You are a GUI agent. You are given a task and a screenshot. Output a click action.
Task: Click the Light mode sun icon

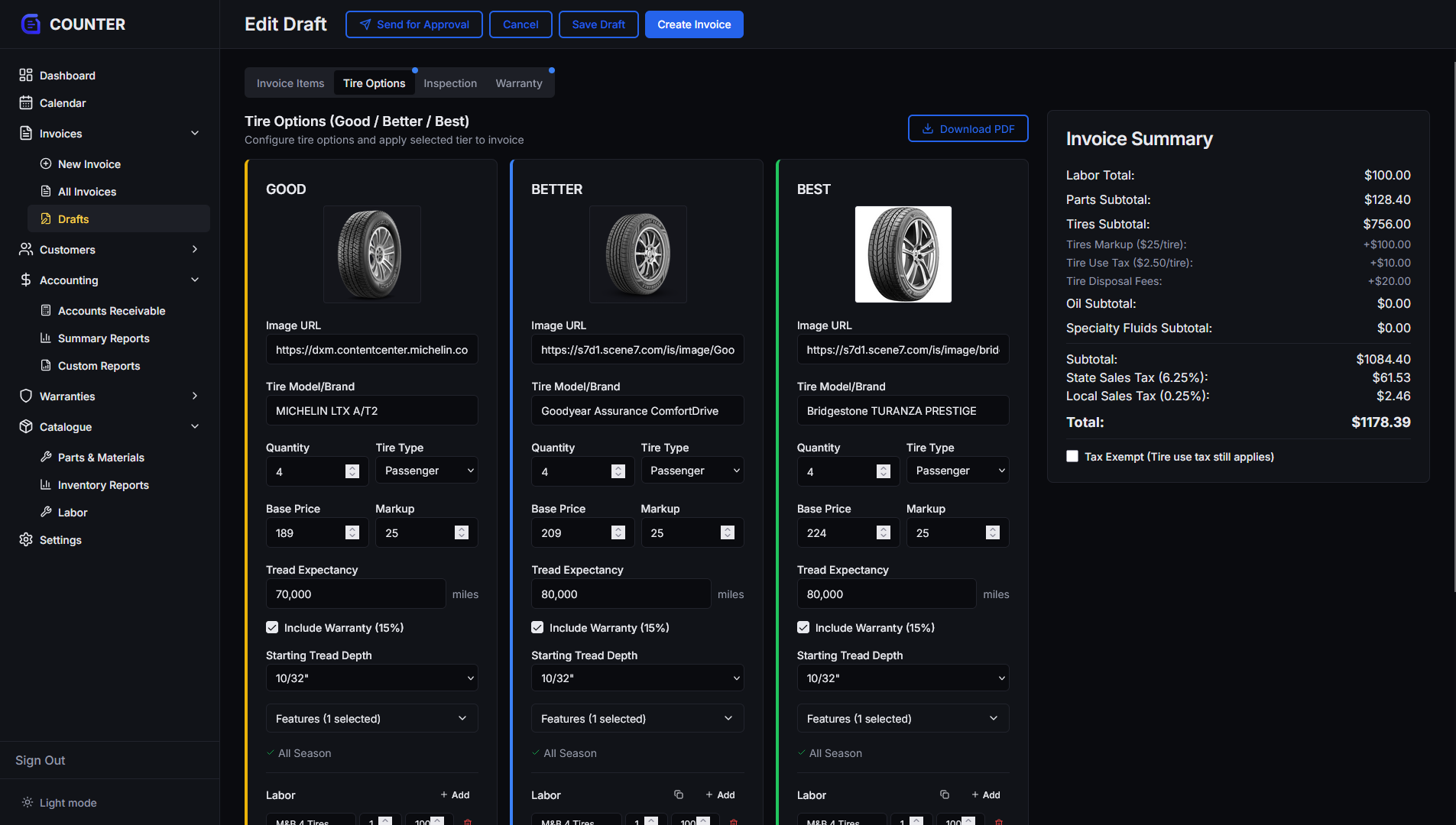[x=28, y=802]
